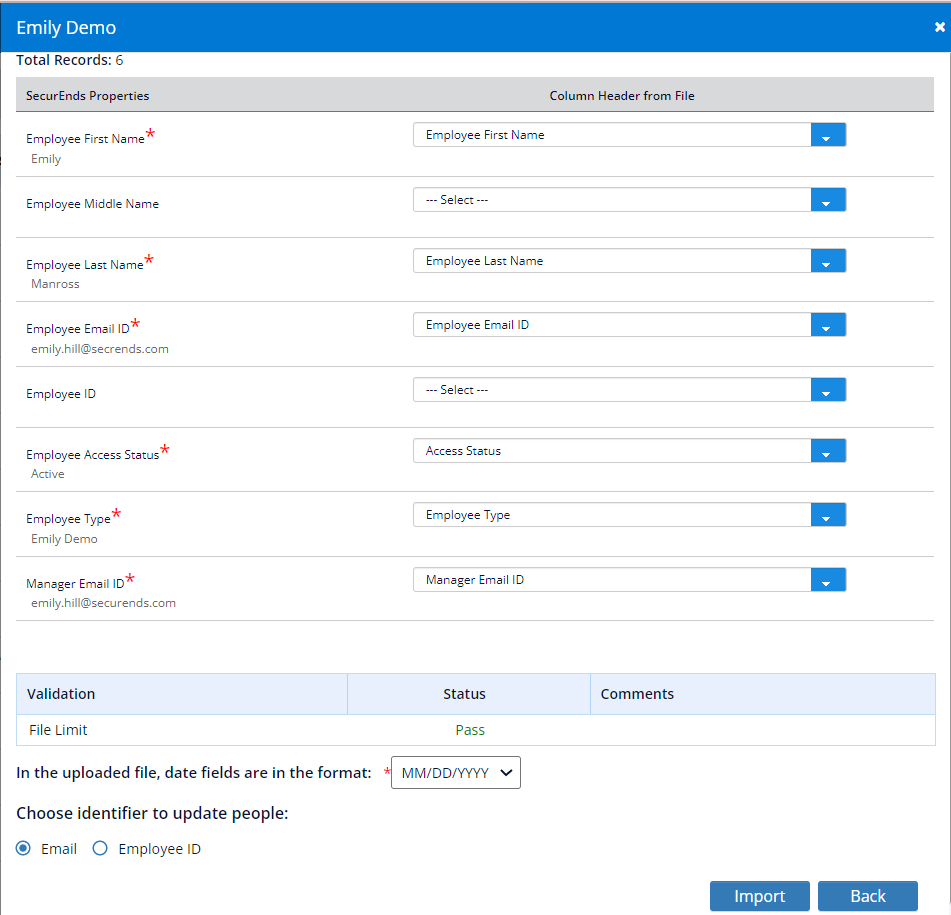Click the sample email emily.hill@secrends.com

[100, 349]
